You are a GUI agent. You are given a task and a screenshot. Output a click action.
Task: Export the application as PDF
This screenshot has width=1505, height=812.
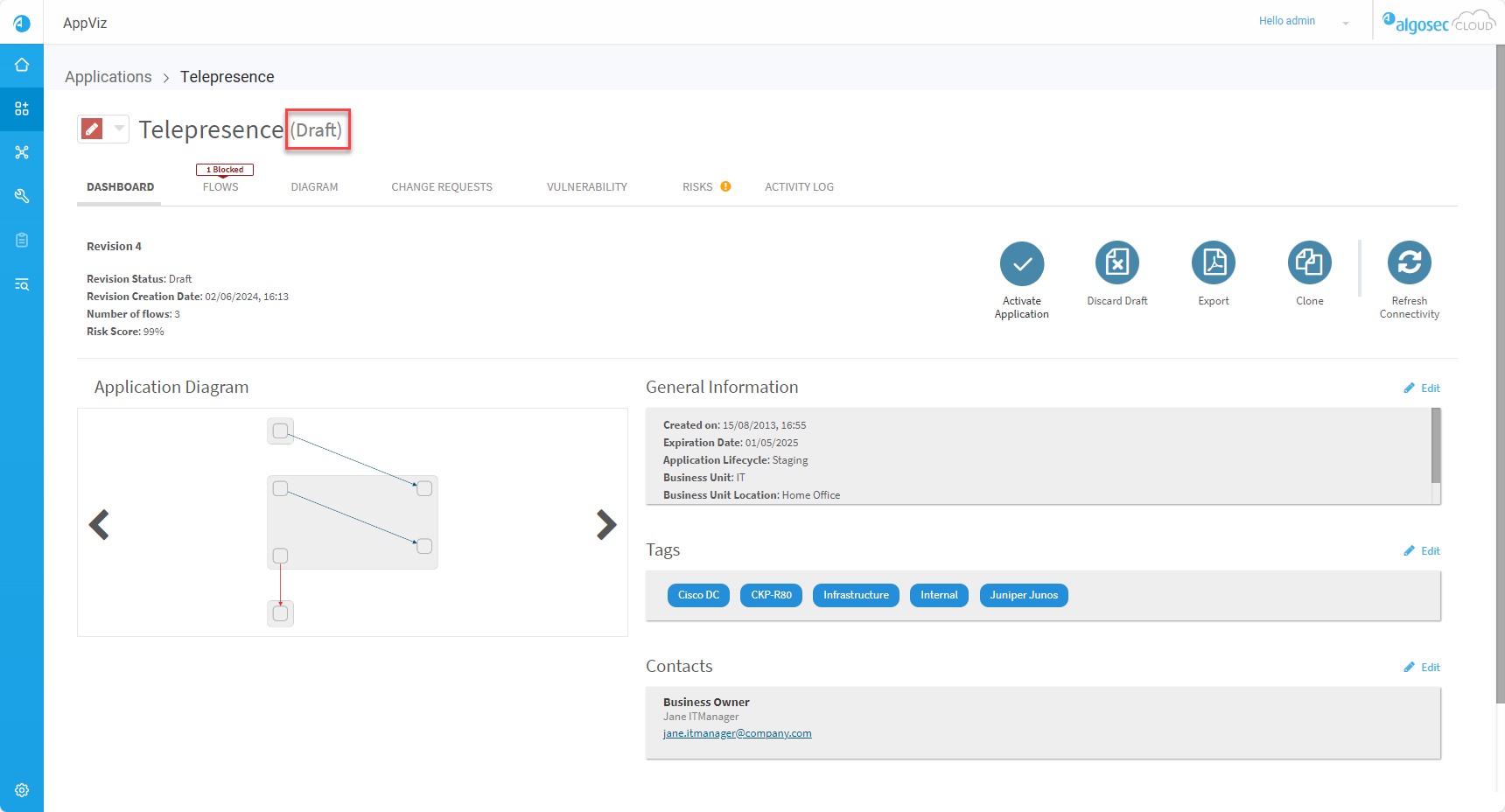1213,262
